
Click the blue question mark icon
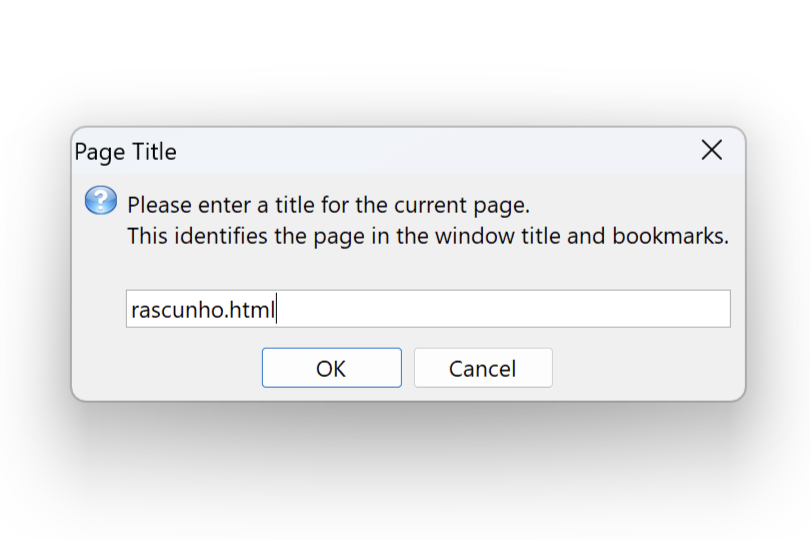pyautogui.click(x=100, y=201)
